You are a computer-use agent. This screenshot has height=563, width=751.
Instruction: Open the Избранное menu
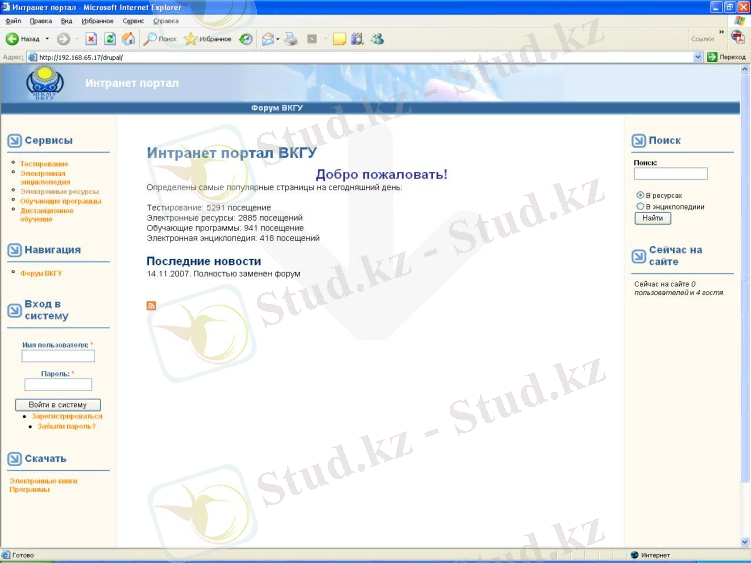pyautogui.click(x=97, y=21)
